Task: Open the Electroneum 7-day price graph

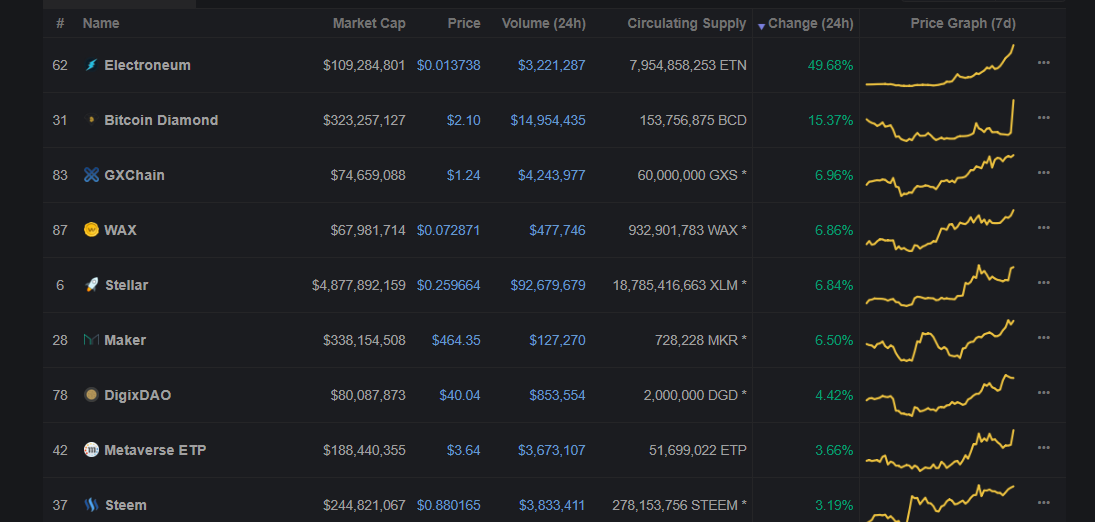Action: coord(940,66)
